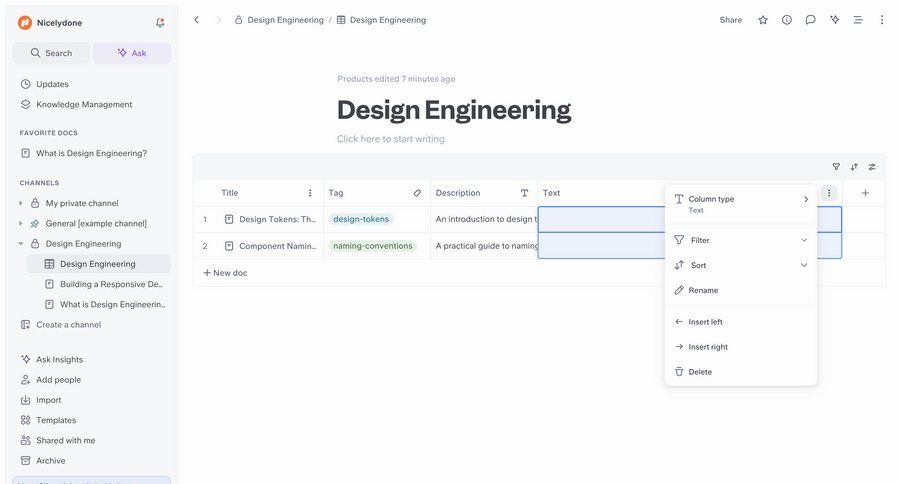Screen dimensions: 900x484
Task: Click the AI sparkle icon in header
Action: (834, 20)
